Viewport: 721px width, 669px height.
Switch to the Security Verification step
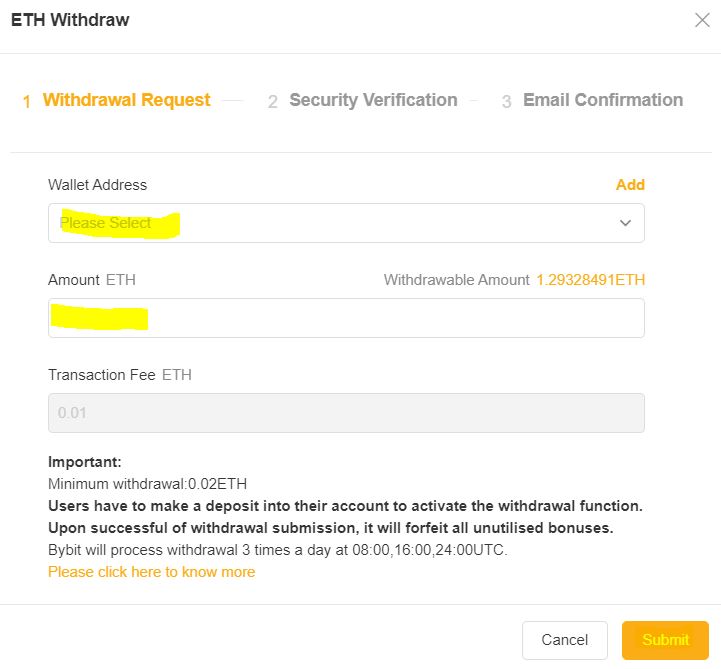(x=373, y=100)
